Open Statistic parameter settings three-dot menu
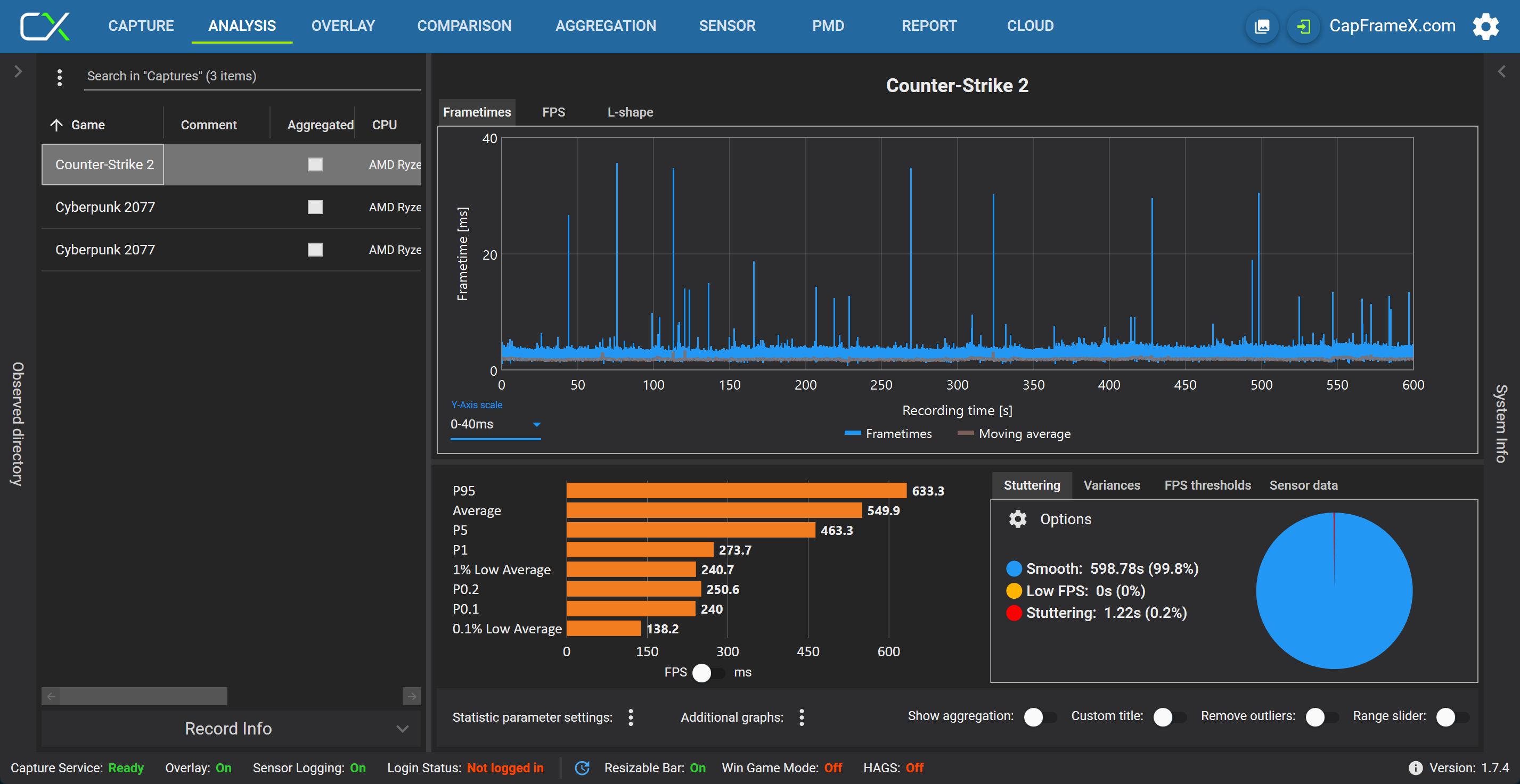1520x784 pixels. (631, 717)
